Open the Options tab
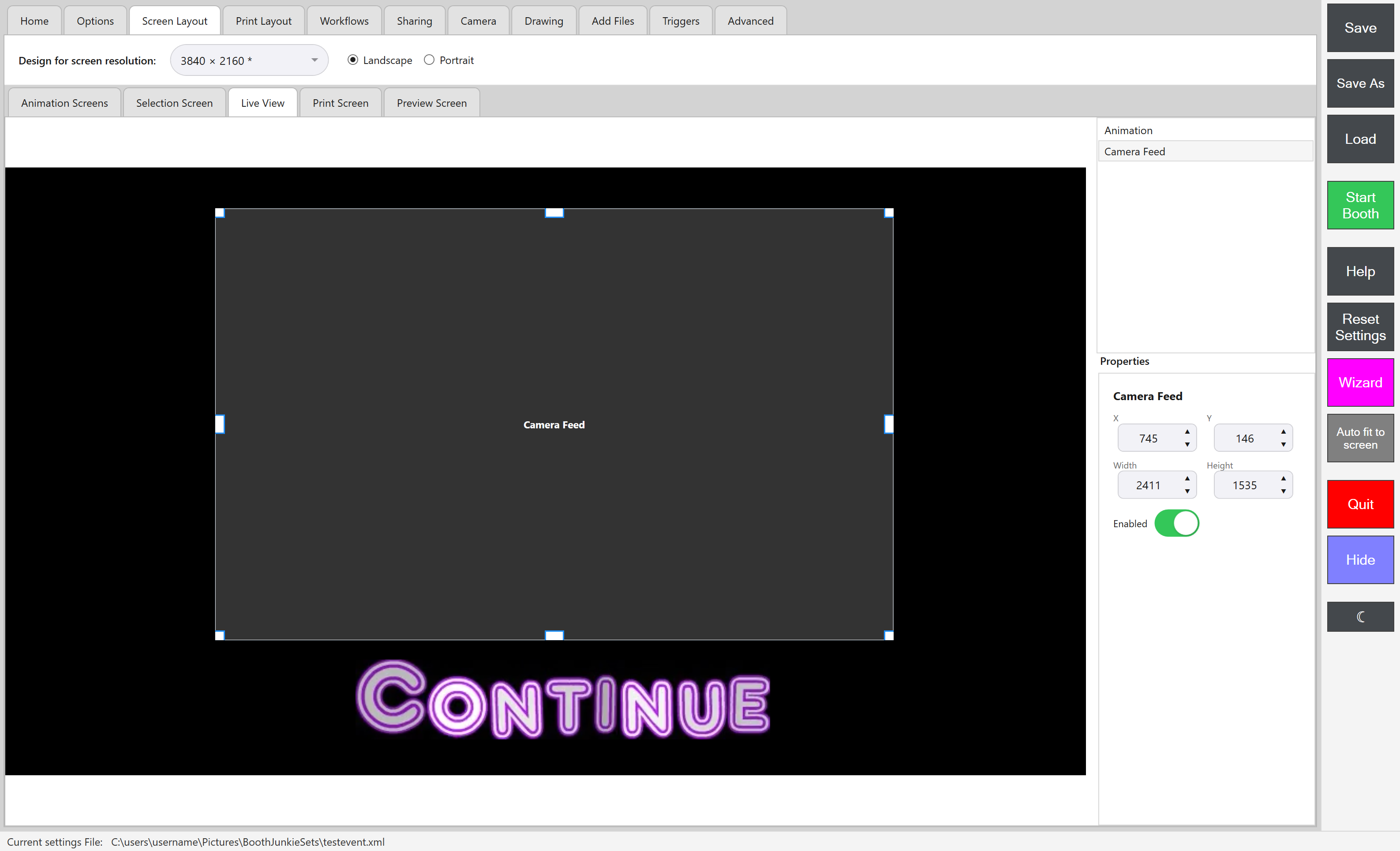This screenshot has height=851, width=1400. pyautogui.click(x=95, y=21)
